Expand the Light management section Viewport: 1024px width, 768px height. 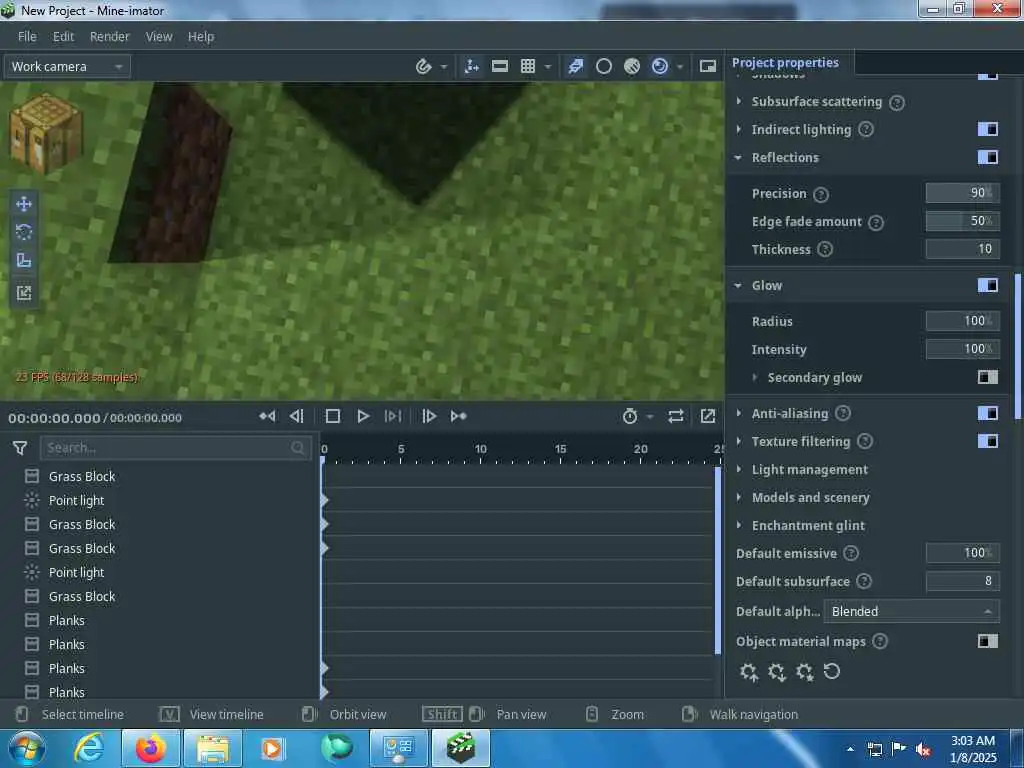click(x=739, y=470)
